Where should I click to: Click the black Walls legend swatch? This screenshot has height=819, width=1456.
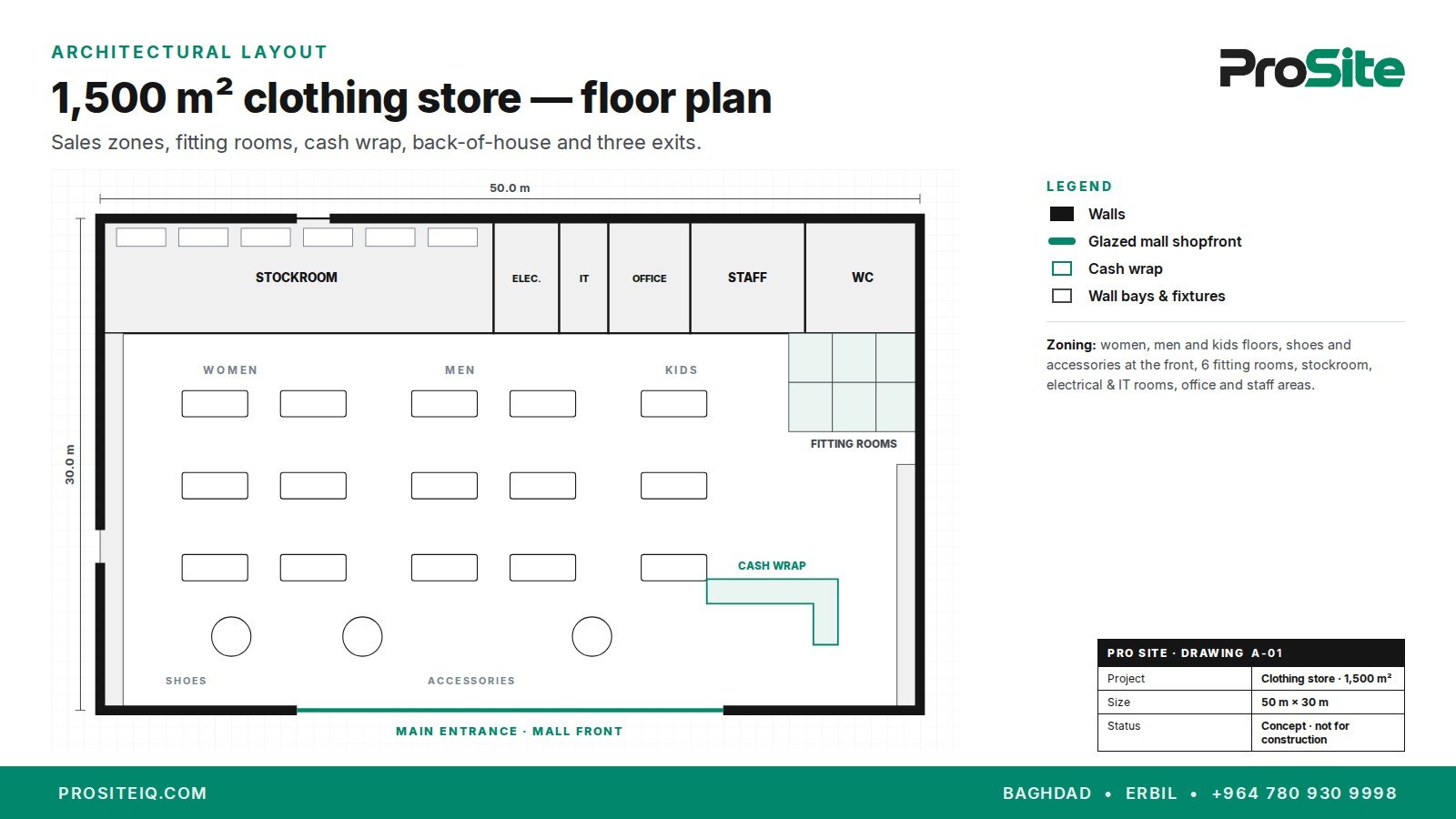[x=1062, y=214]
